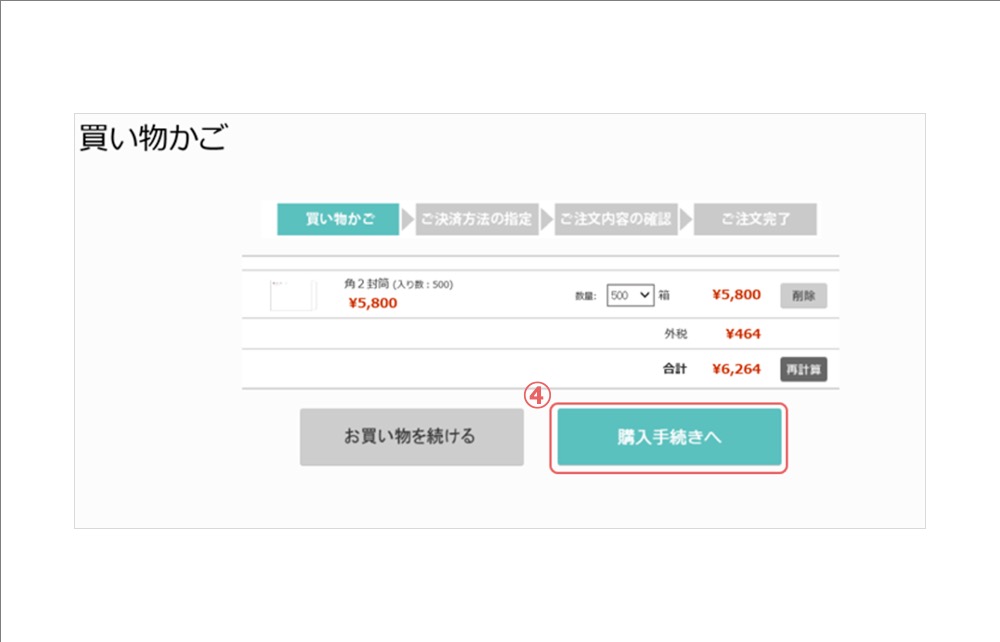The width and height of the screenshot is (1000, 642).
Task: Select the ご注文完了 step
Action: [x=755, y=219]
